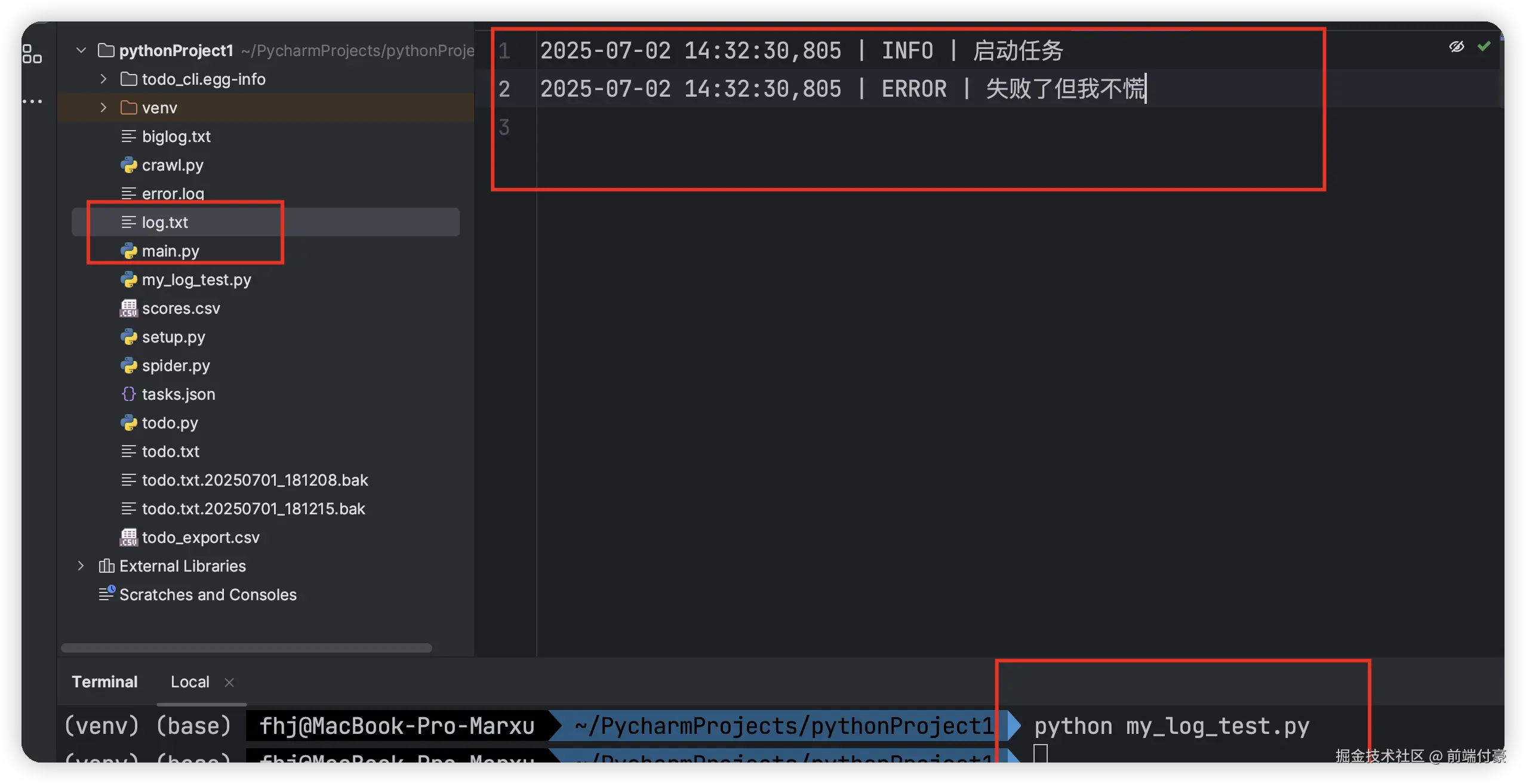Screen dimensions: 1526x784
Task: Collapse the pythonProject1 root folder
Action: [x=81, y=51]
